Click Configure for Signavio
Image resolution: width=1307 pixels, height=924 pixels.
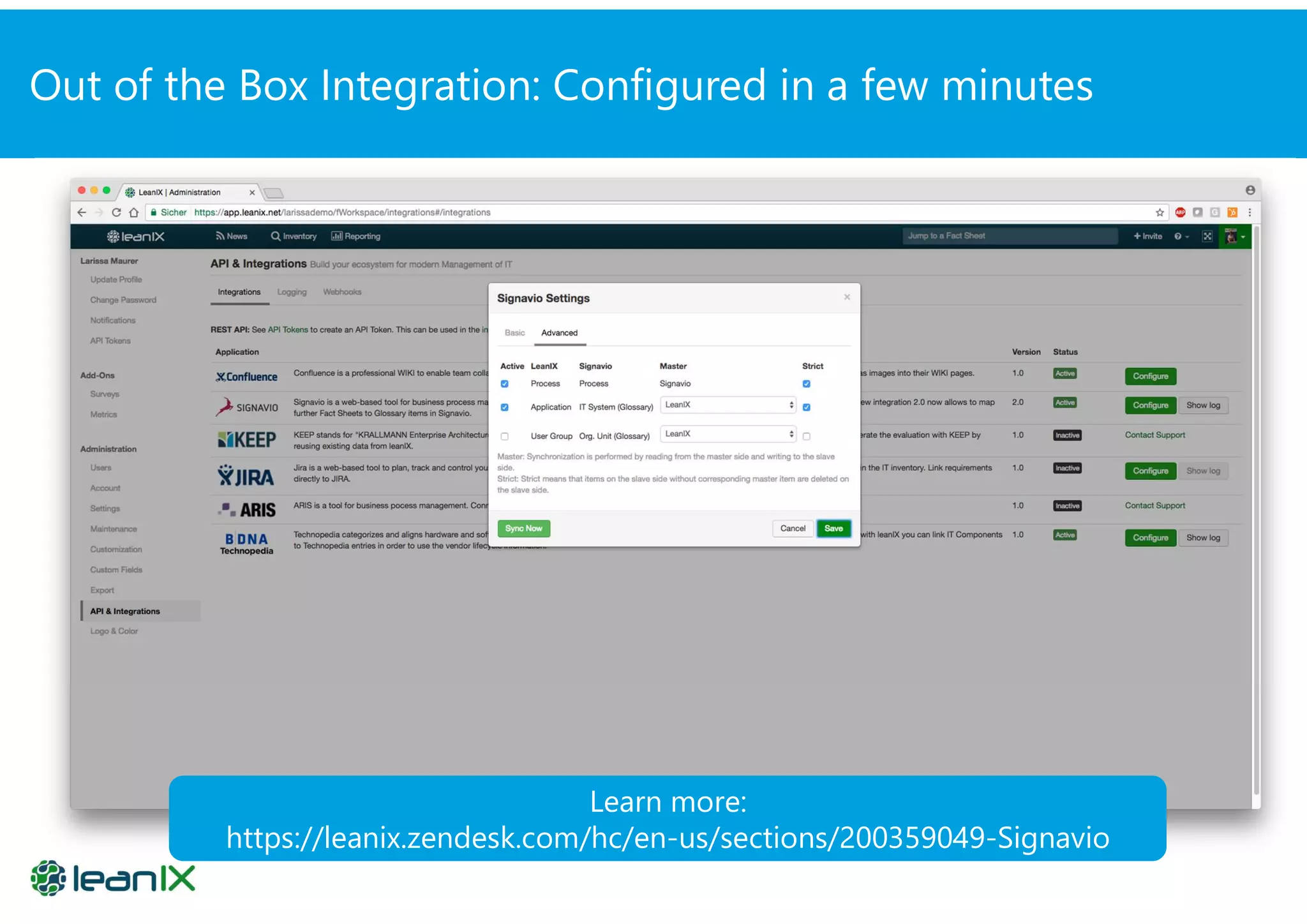tap(1151, 405)
